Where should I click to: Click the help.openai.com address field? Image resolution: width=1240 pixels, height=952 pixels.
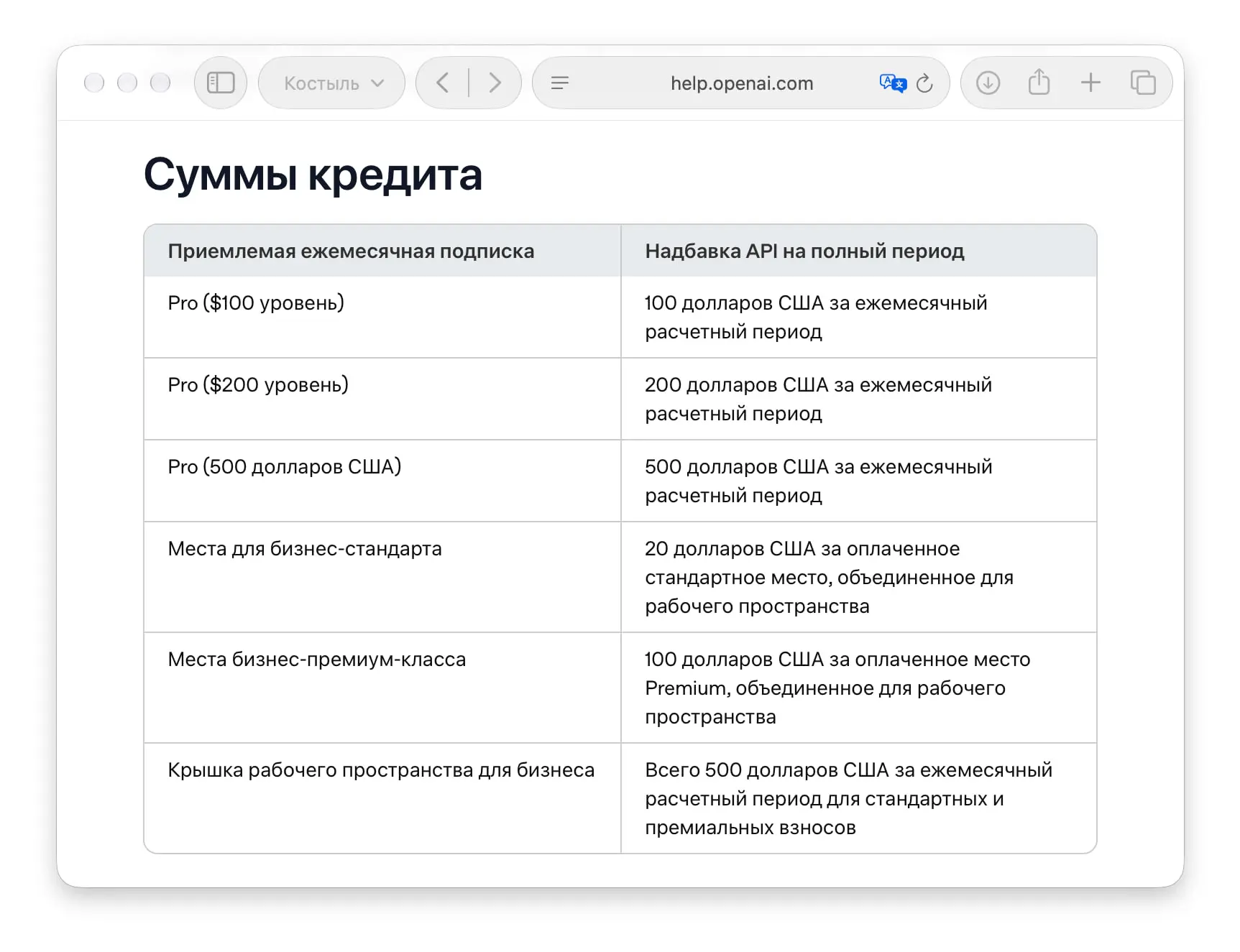click(741, 83)
